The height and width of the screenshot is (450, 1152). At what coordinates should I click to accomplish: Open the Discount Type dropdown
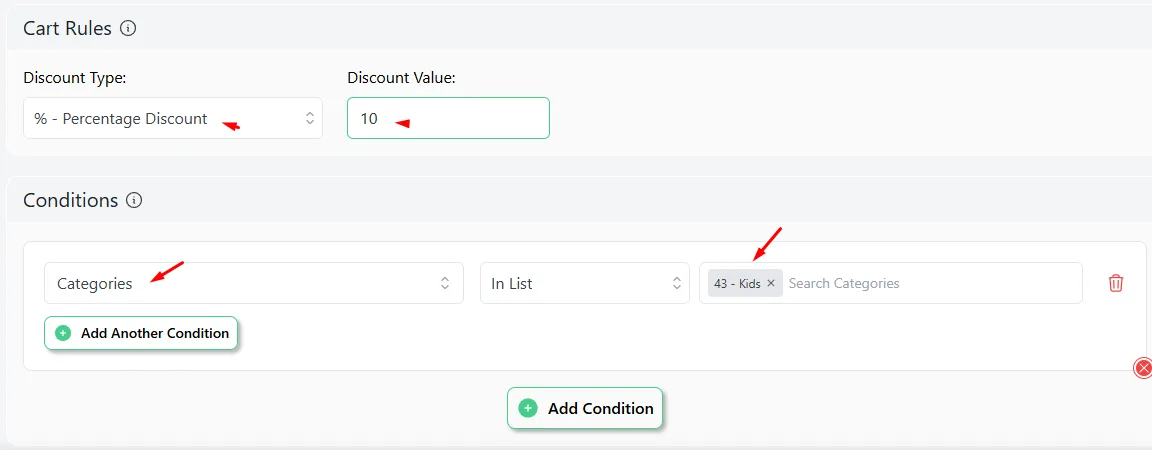coord(173,118)
